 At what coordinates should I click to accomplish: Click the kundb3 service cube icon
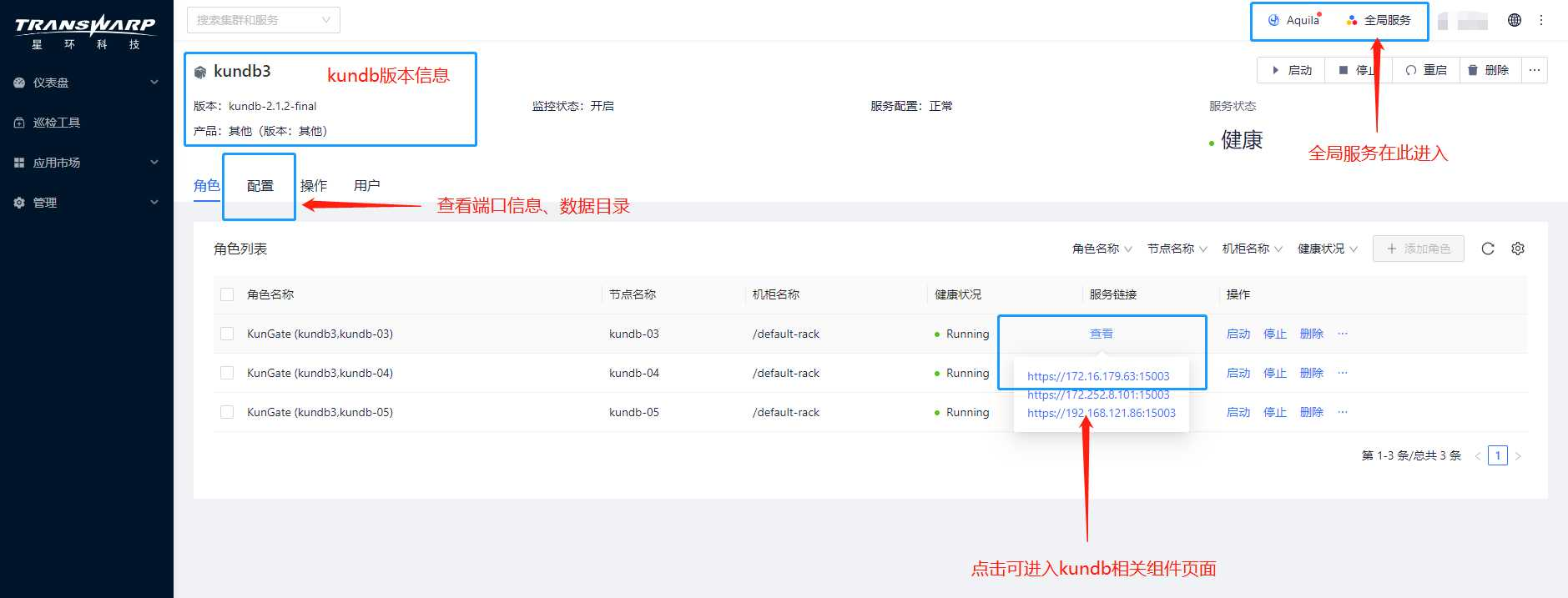point(200,73)
